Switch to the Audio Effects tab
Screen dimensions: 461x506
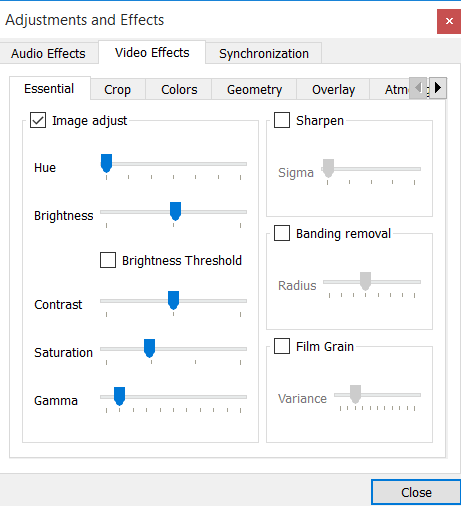pyautogui.click(x=48, y=53)
